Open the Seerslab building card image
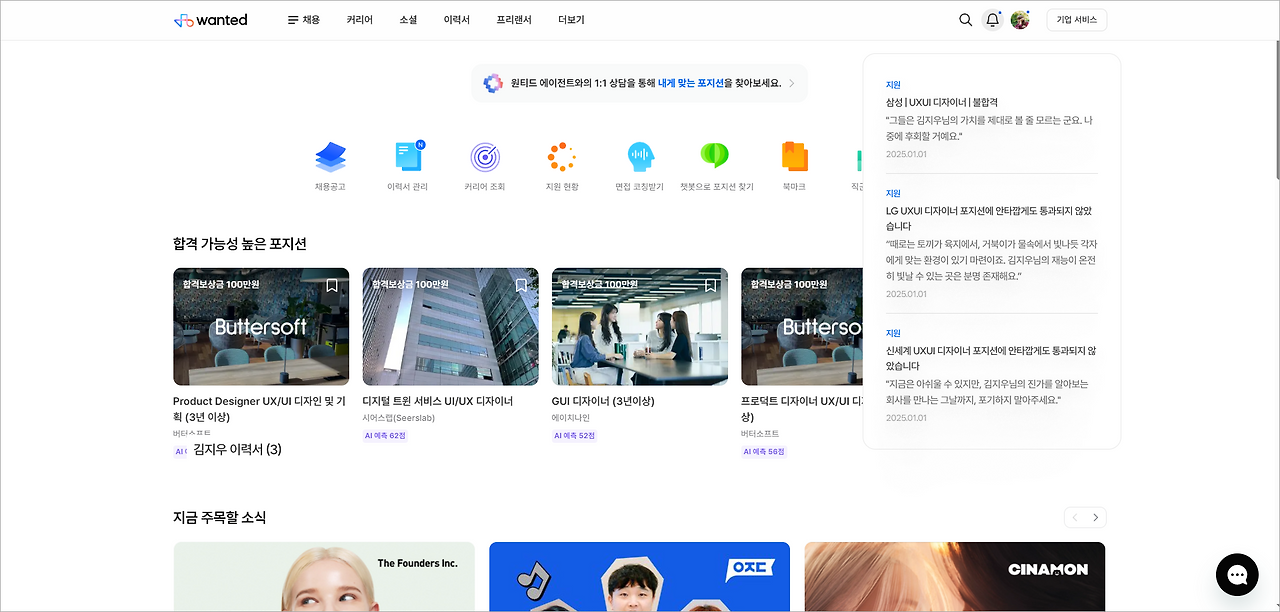 450,326
